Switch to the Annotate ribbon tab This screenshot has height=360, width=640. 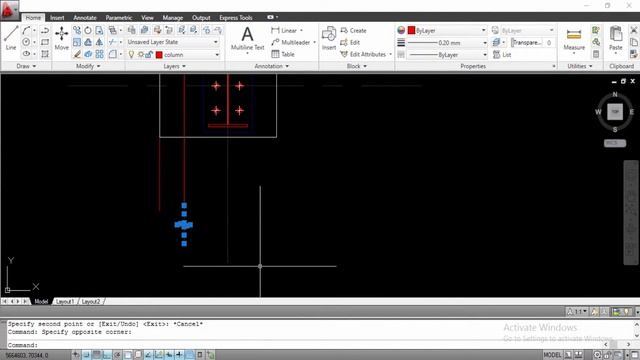pyautogui.click(x=85, y=18)
